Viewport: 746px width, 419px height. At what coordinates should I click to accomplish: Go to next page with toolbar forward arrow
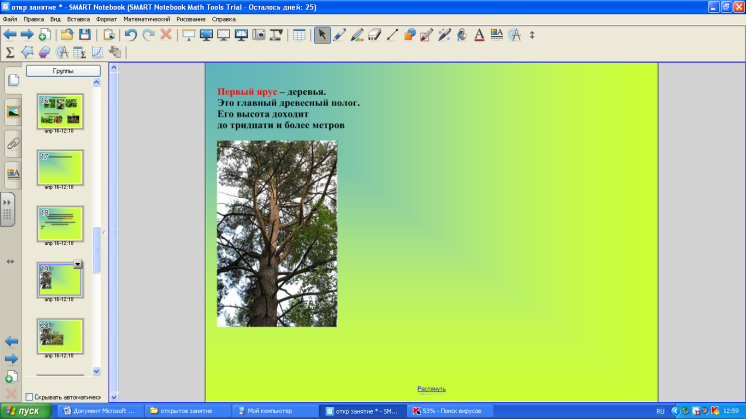pyautogui.click(x=27, y=35)
